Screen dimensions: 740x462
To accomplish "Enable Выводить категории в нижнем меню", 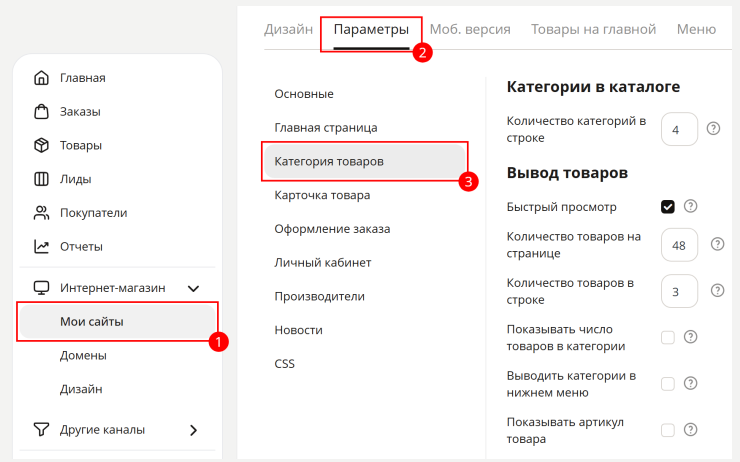I will 668,384.
